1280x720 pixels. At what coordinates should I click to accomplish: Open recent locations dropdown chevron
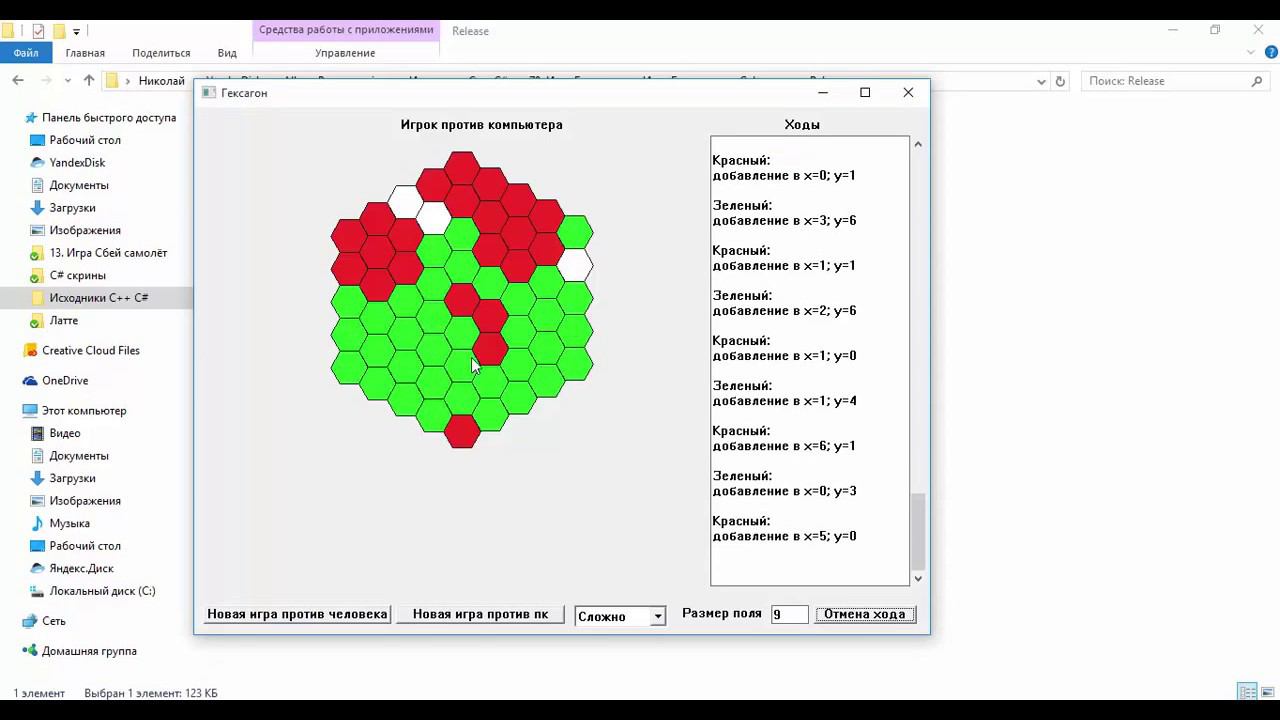pos(68,81)
